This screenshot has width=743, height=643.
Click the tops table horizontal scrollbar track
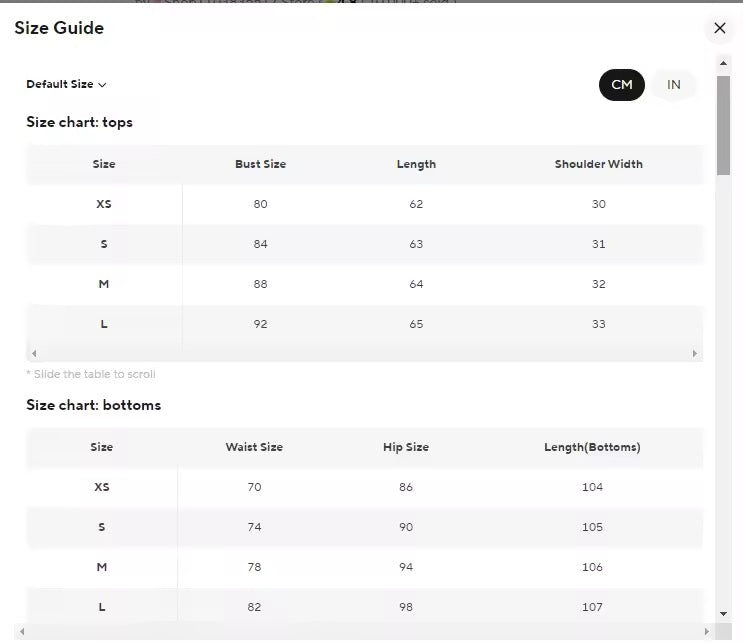[364, 353]
